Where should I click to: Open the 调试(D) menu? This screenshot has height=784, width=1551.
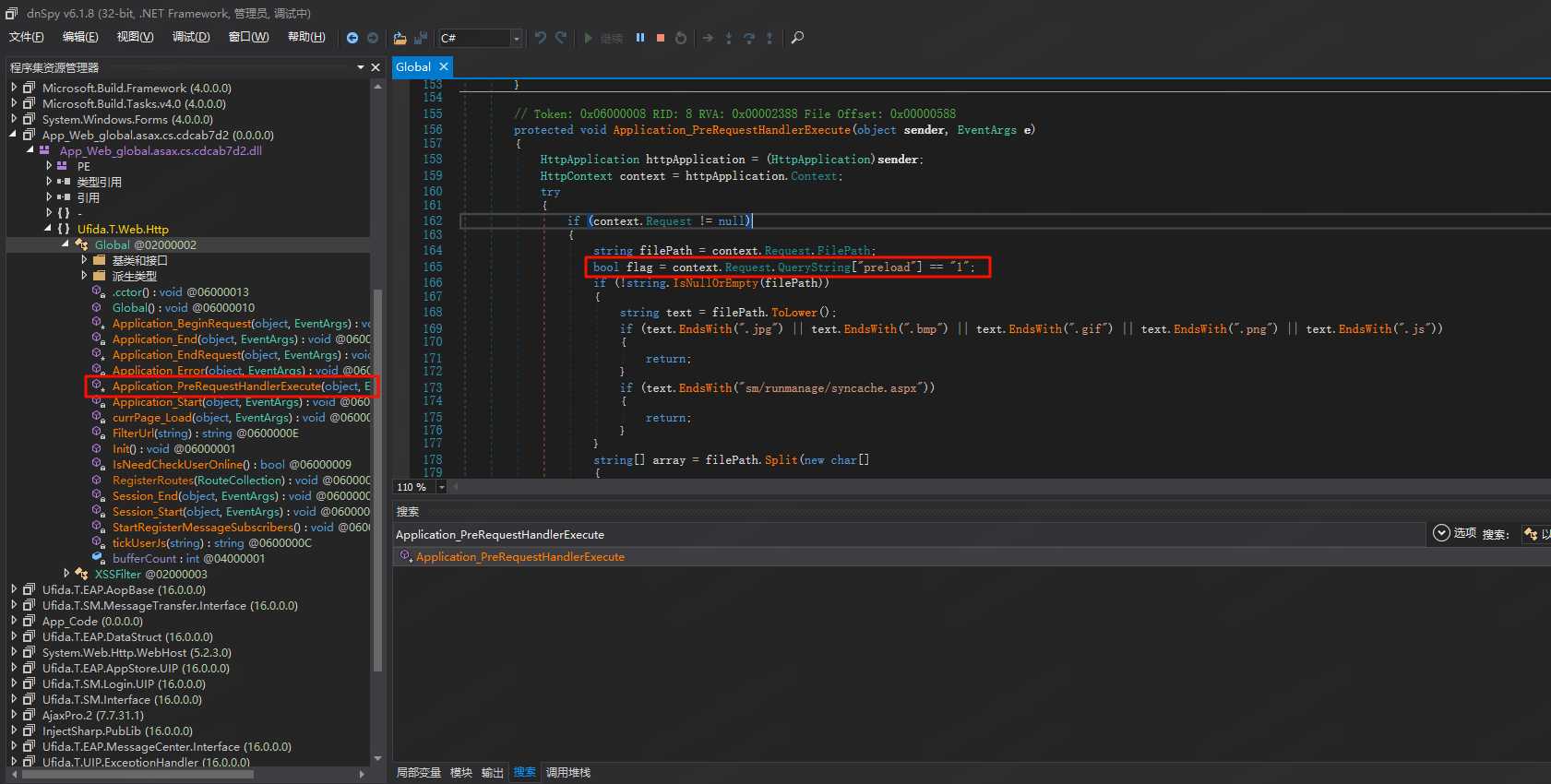point(191,37)
